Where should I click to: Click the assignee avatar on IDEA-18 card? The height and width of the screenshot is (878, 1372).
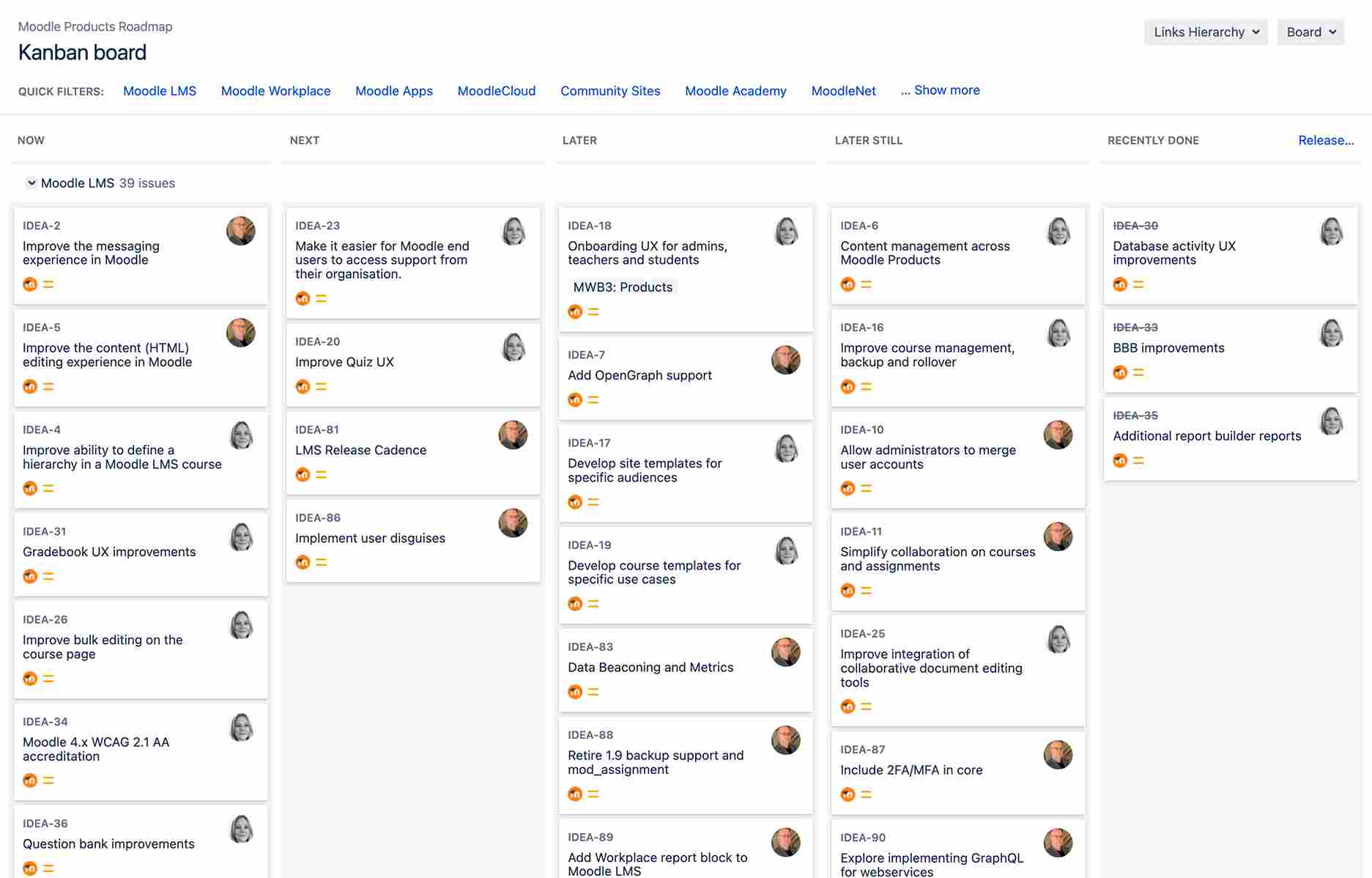click(786, 231)
